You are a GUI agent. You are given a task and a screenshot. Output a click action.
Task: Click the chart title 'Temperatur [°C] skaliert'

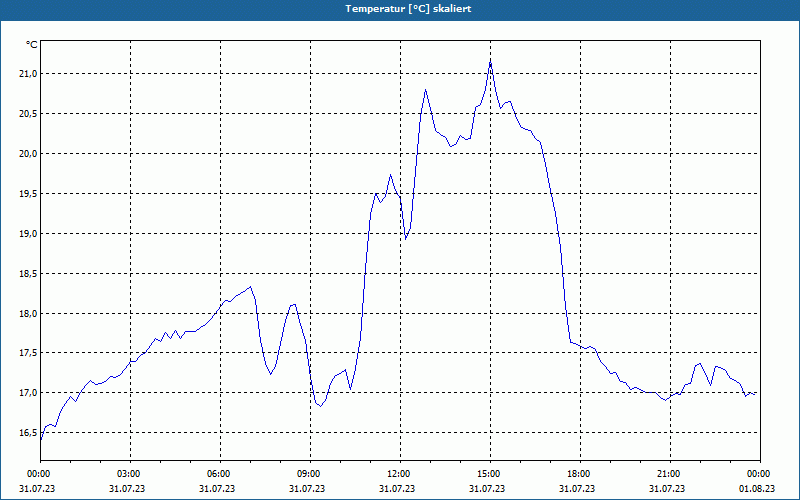pos(408,9)
